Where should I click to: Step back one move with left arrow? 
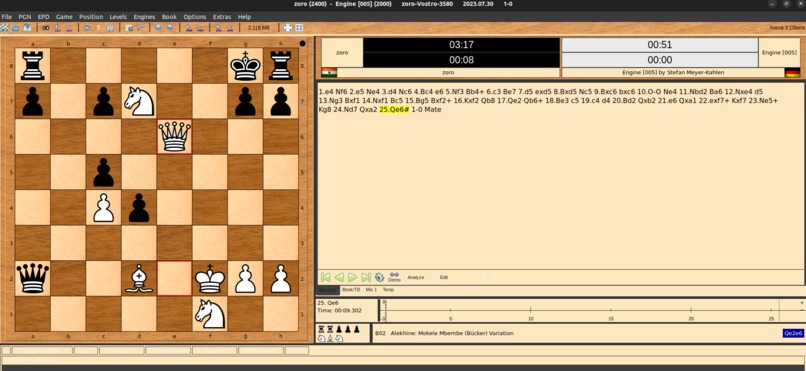[339, 277]
